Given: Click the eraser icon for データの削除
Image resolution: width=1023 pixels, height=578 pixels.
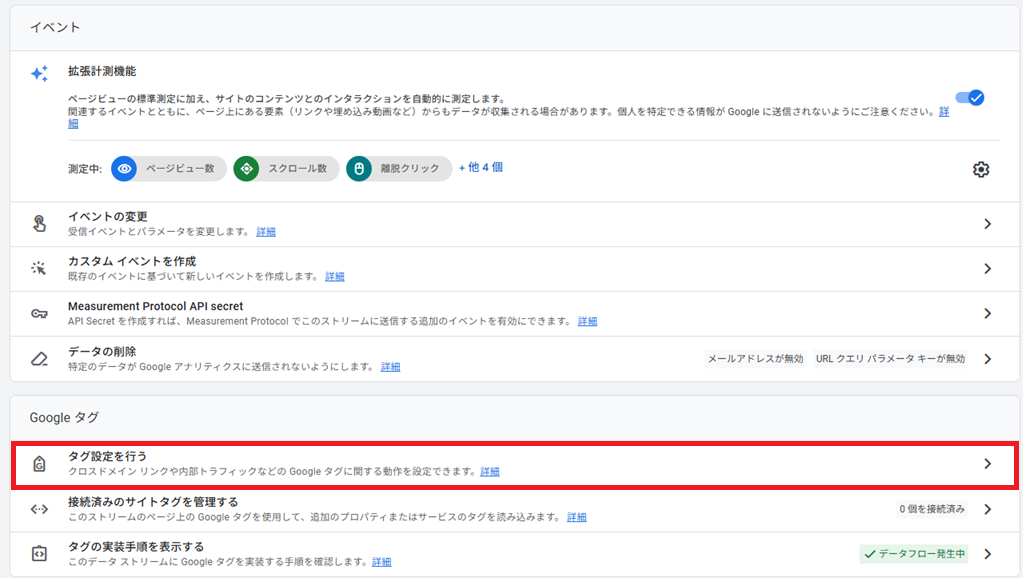Looking at the screenshot, I should (39, 358).
